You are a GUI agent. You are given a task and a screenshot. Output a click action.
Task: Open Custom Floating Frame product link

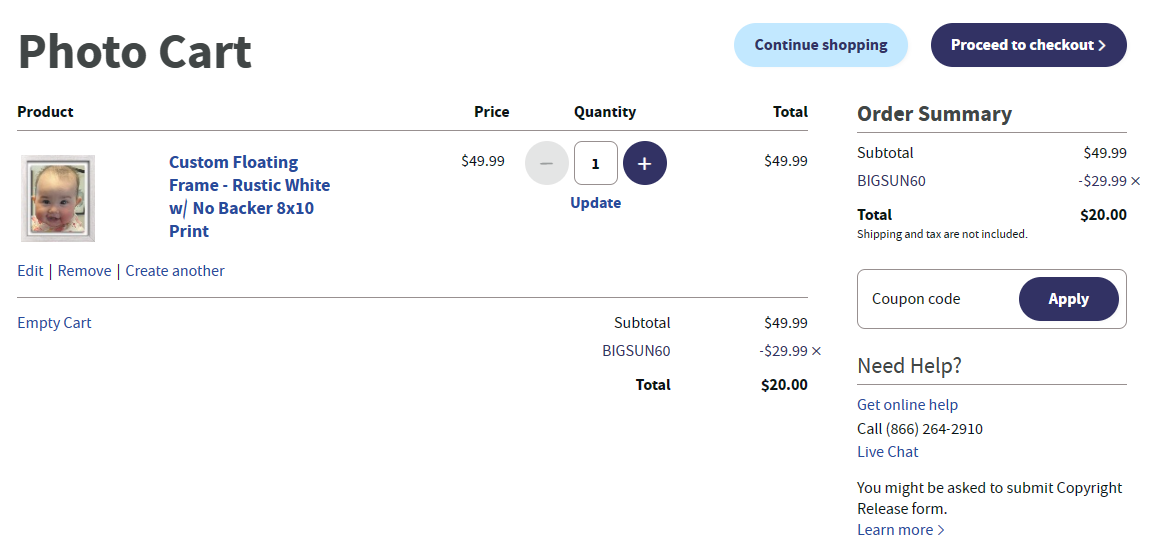[x=249, y=196]
